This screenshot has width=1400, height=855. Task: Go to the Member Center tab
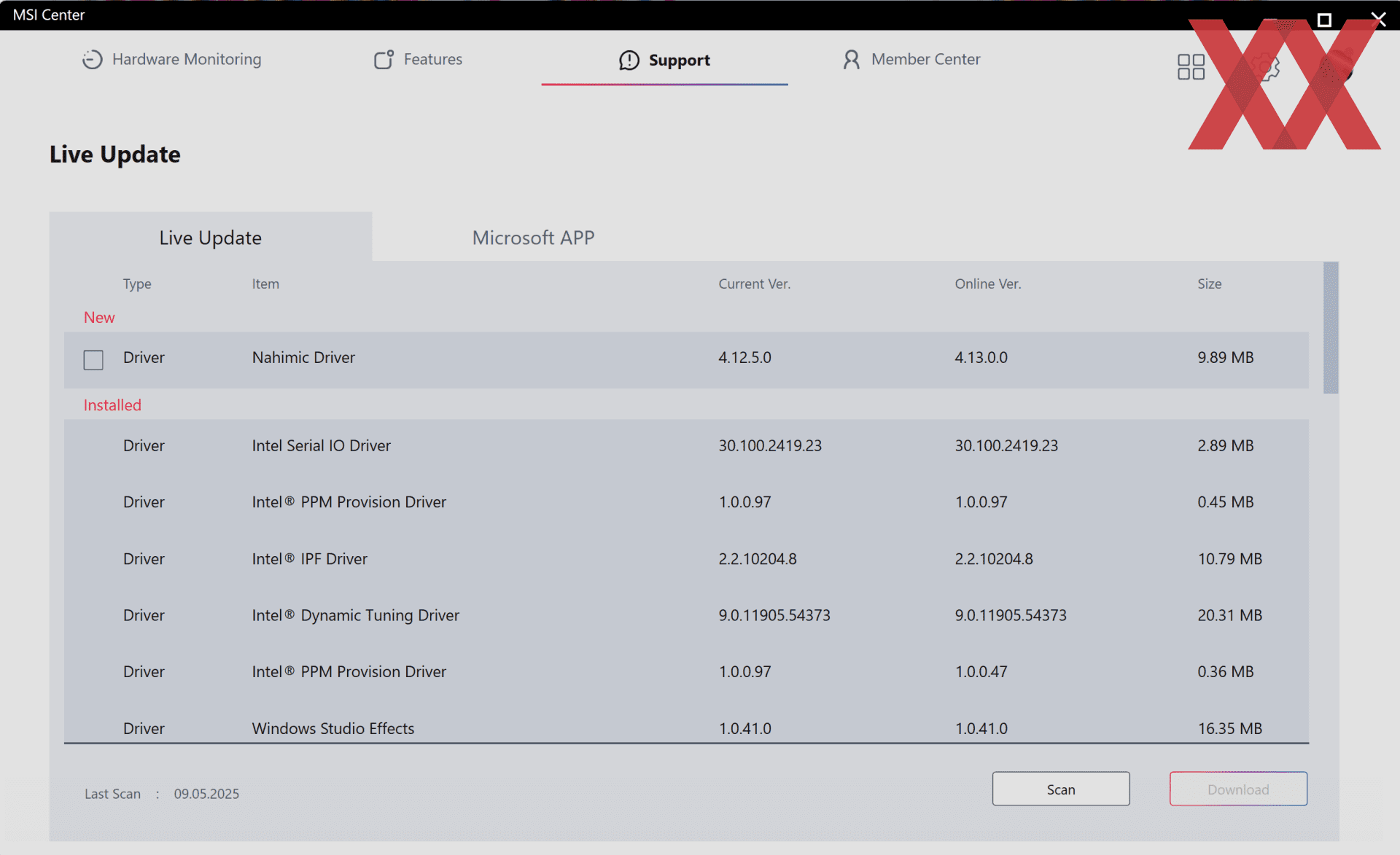911,60
